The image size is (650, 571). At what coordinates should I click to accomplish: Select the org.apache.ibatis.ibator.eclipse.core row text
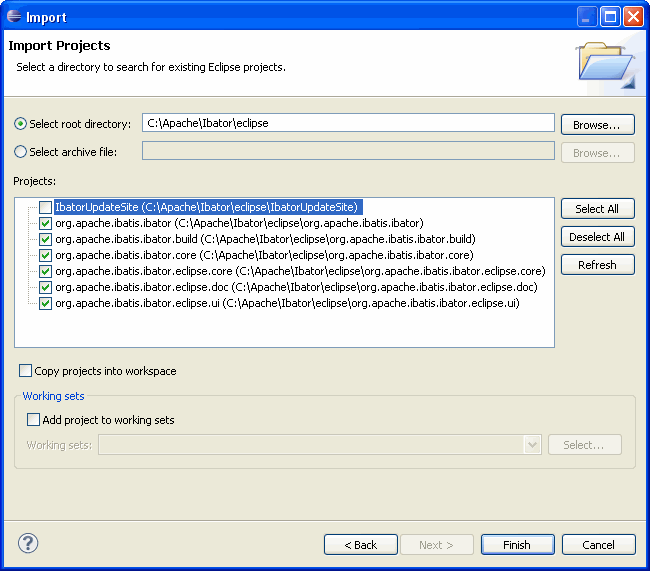coord(300,271)
